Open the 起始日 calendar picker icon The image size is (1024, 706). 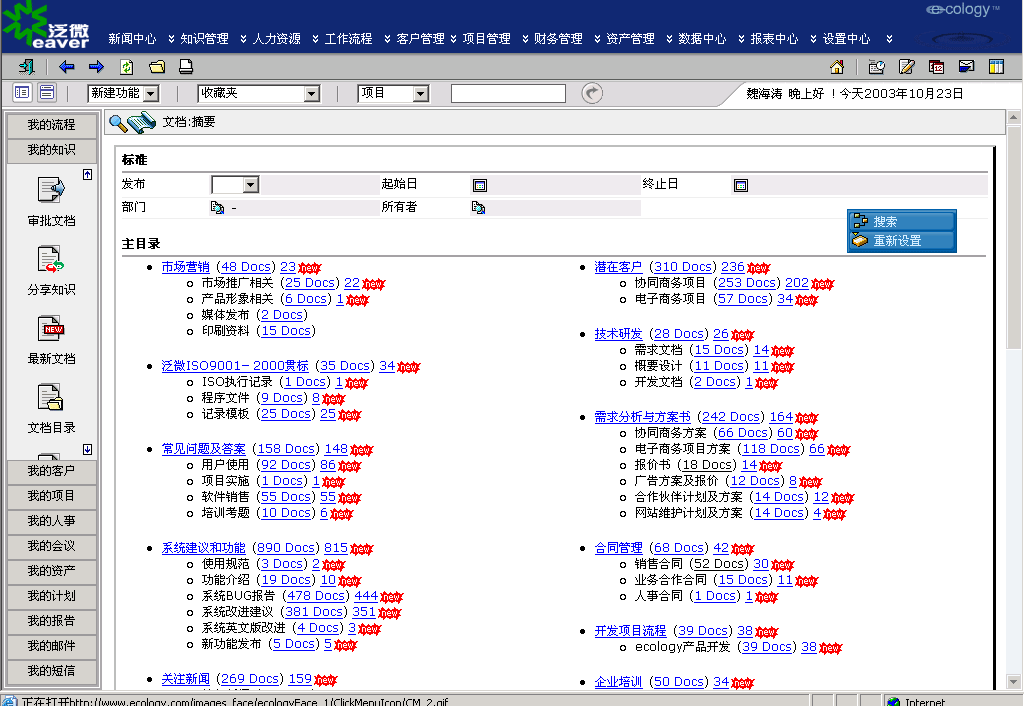pyautogui.click(x=479, y=185)
